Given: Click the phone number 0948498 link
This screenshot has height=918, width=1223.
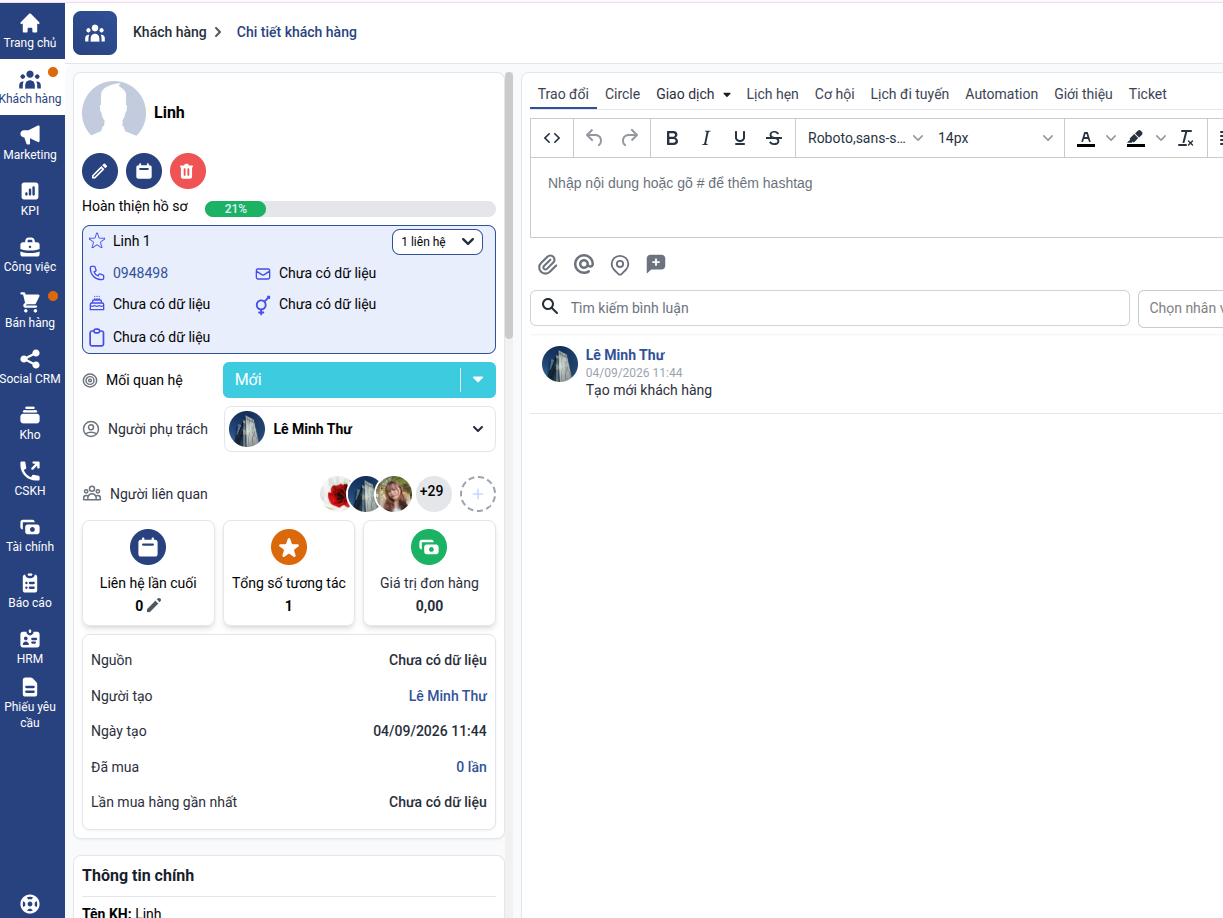Looking at the screenshot, I should click(140, 273).
